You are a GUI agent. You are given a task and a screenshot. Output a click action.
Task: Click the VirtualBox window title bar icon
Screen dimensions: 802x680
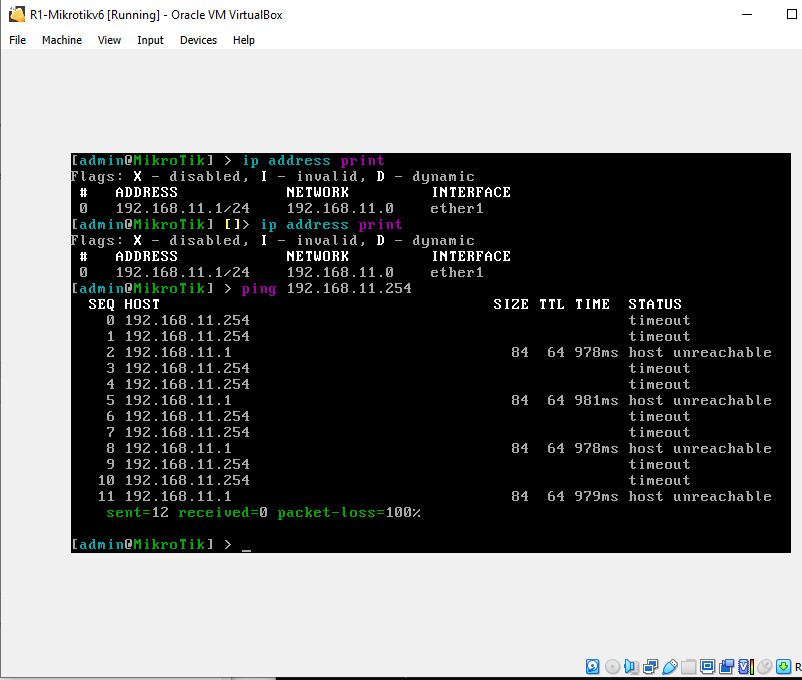coord(14,15)
